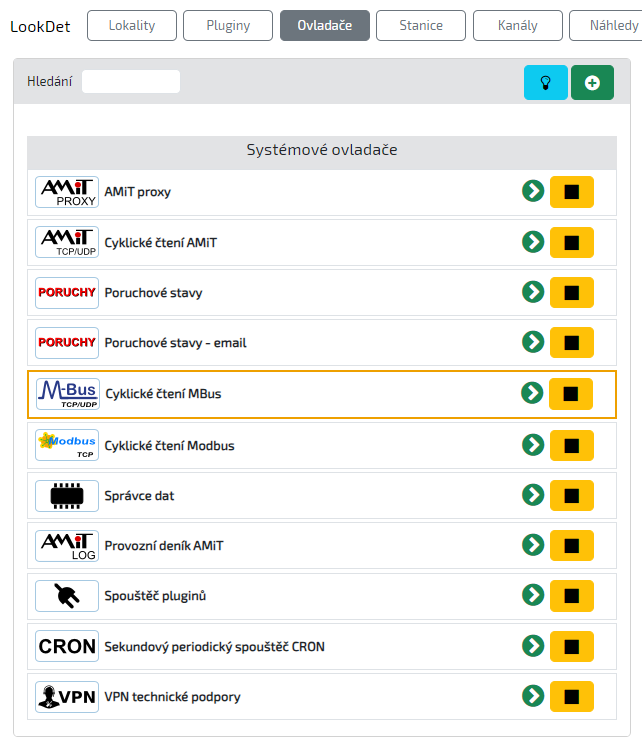The height and width of the screenshot is (749, 642).
Task: Switch to the Lokality tab
Action: (132, 26)
